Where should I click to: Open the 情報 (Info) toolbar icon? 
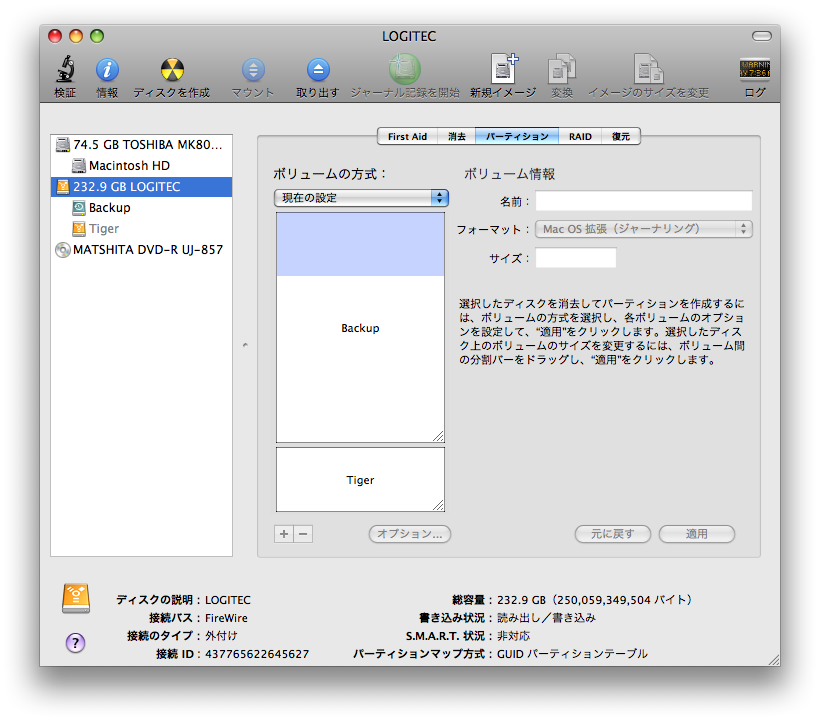click(107, 70)
